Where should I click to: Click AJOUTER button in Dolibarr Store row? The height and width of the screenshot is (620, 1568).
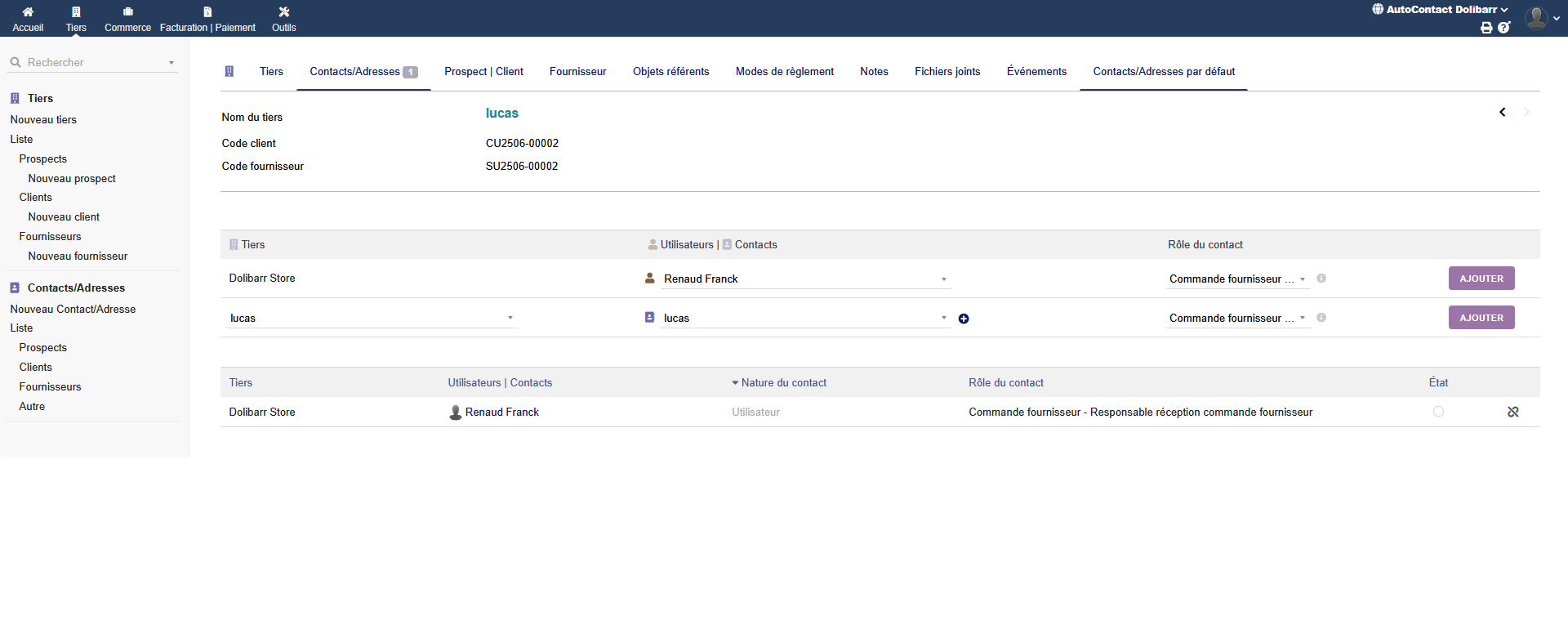pyautogui.click(x=1481, y=279)
